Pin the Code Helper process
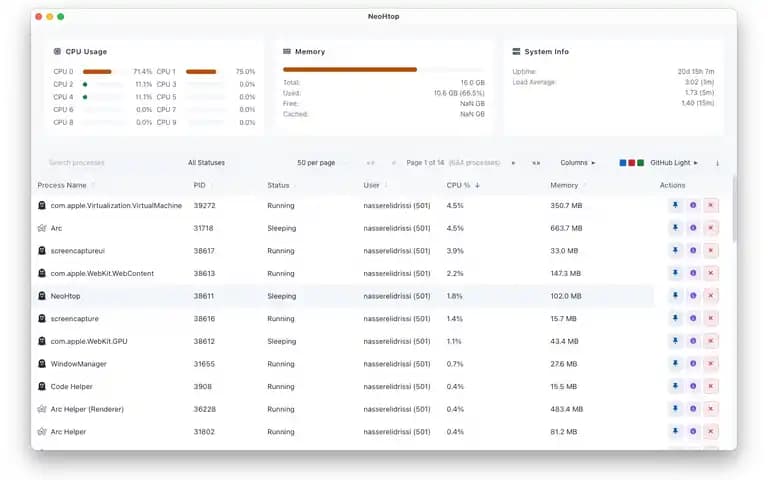Screen dimensions: 768x480 (x=675, y=386)
